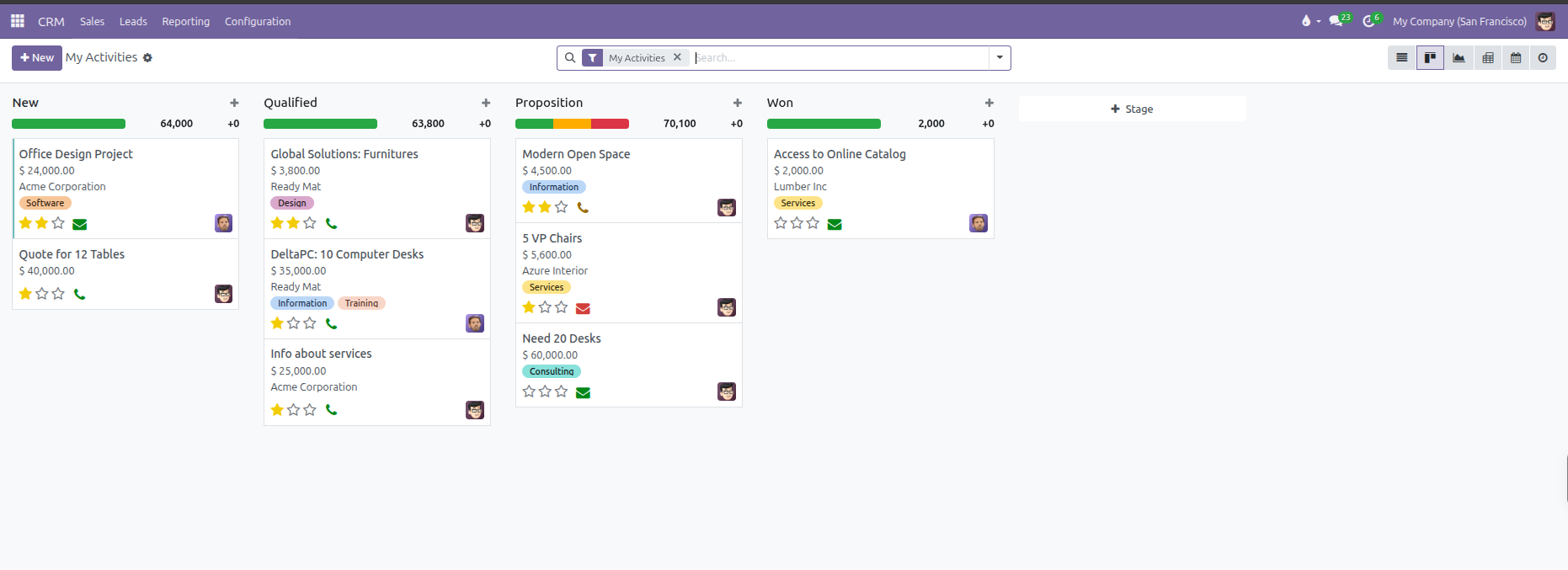Open the graph view
Image resolution: width=1568 pixels, height=570 pixels.
coord(1459,58)
